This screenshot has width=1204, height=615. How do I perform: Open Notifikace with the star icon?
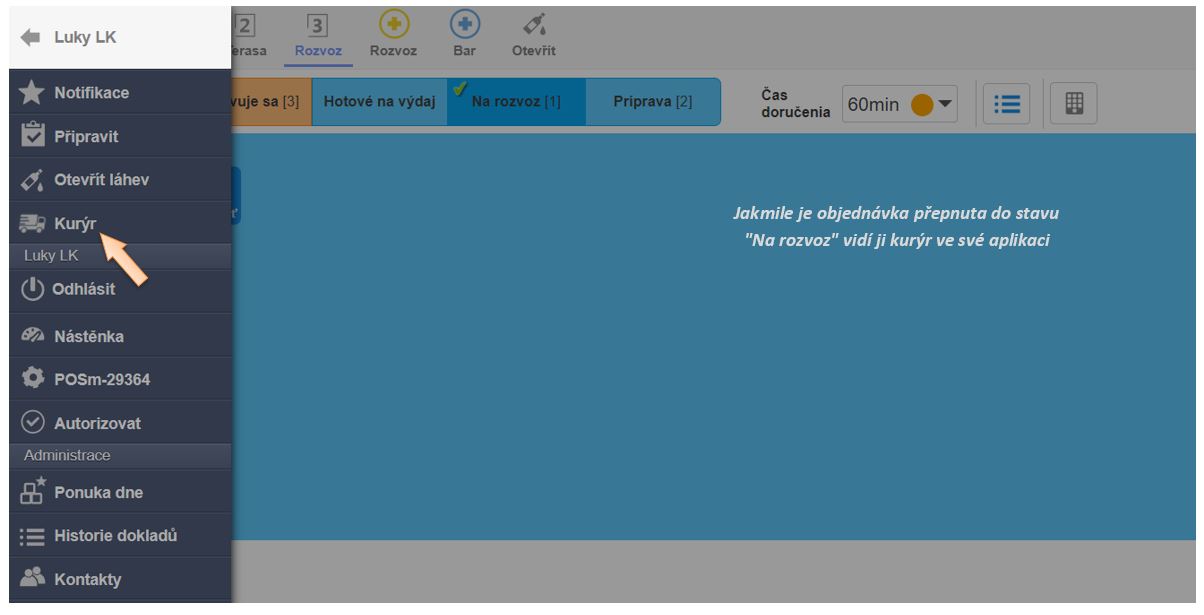[x=32, y=93]
